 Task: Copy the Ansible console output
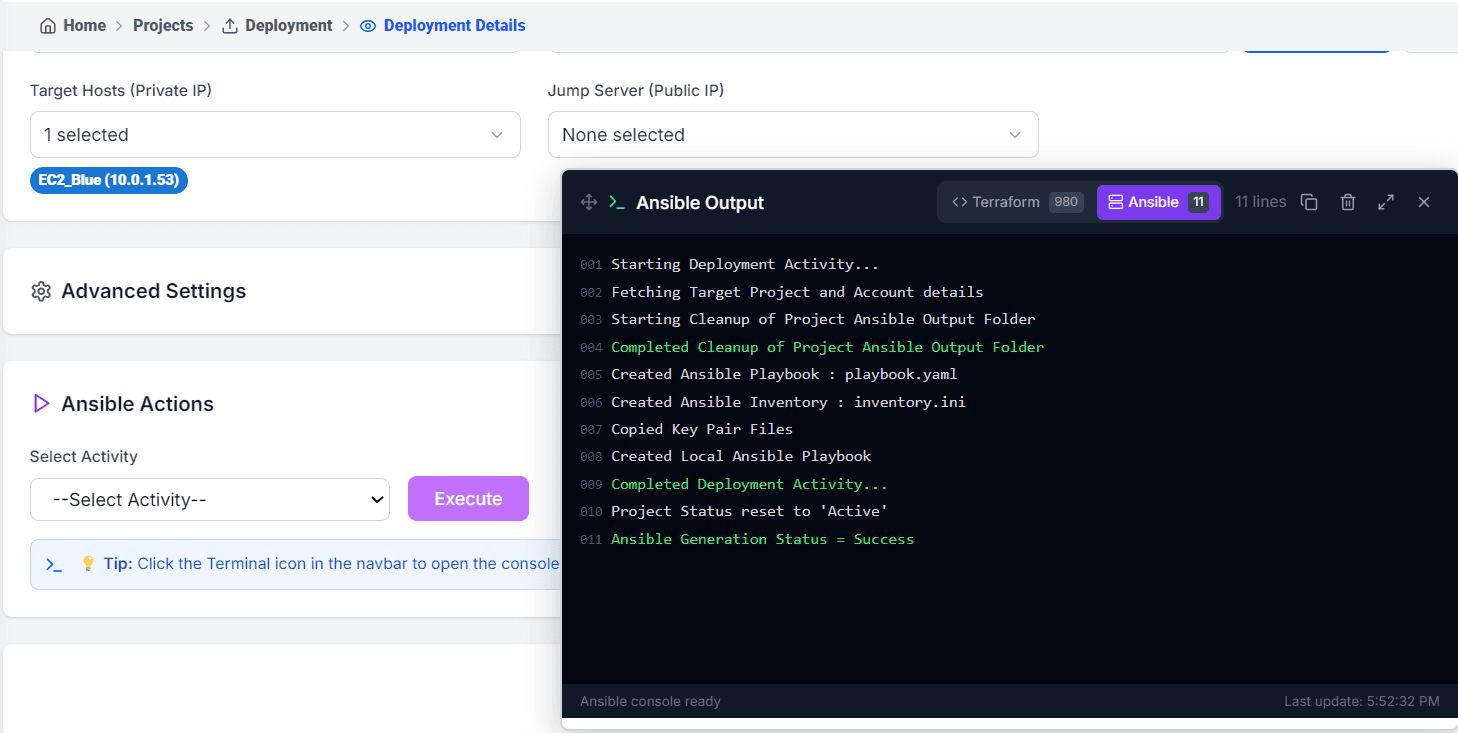[1310, 201]
